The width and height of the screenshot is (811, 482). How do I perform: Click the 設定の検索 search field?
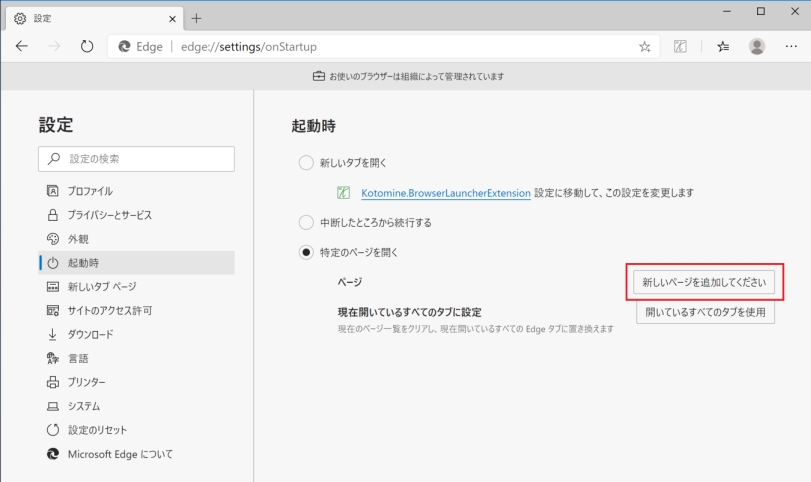coord(137,158)
